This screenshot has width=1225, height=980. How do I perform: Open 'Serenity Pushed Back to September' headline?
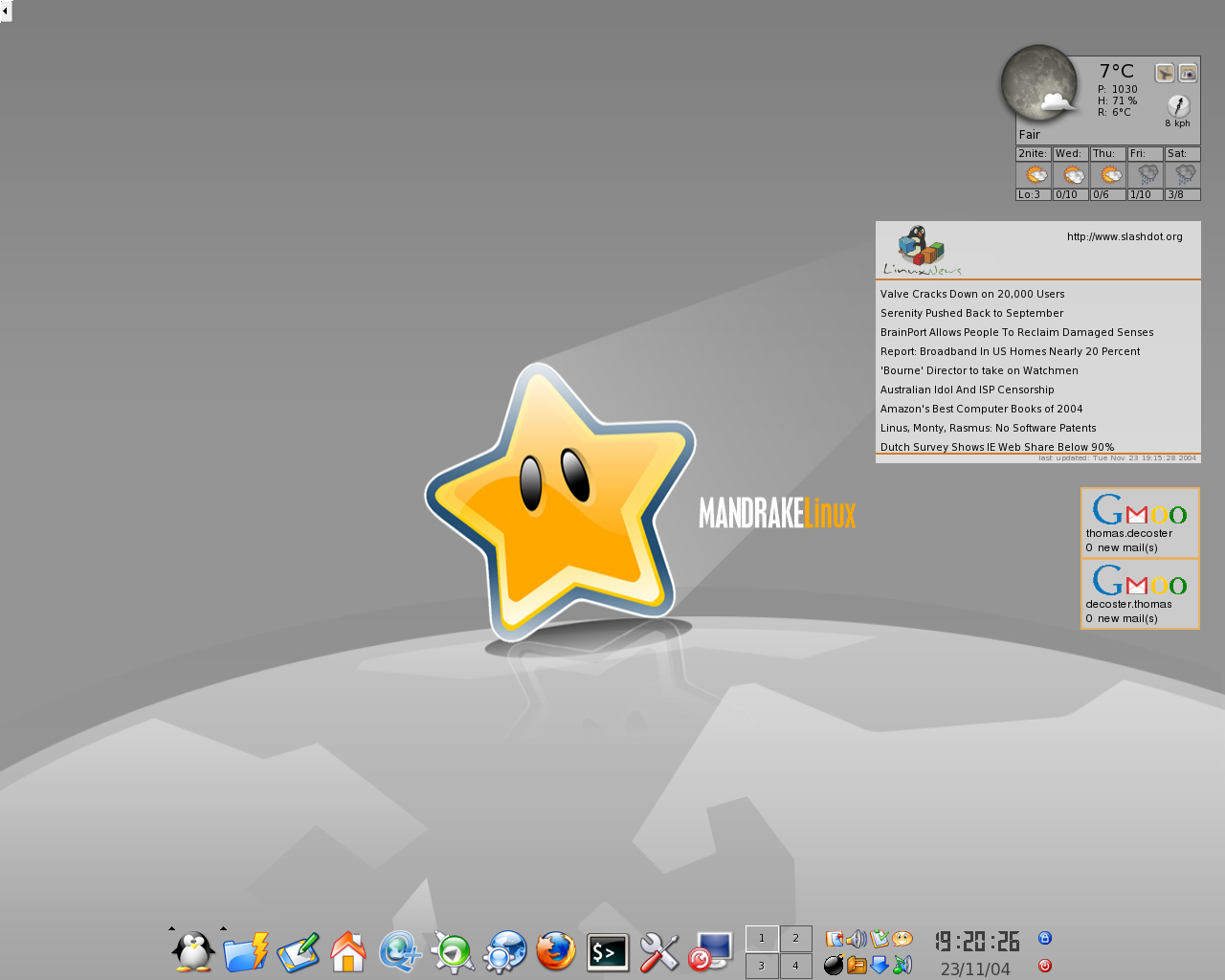point(971,313)
